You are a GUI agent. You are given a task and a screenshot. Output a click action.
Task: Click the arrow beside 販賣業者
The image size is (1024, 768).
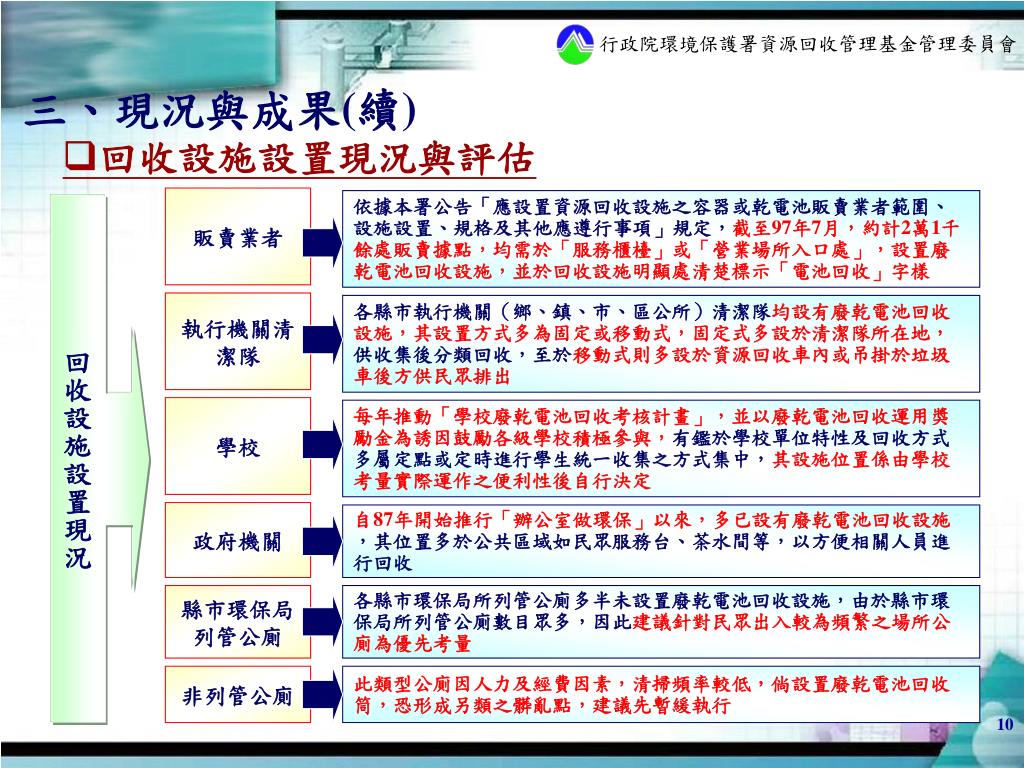pyautogui.click(x=323, y=242)
